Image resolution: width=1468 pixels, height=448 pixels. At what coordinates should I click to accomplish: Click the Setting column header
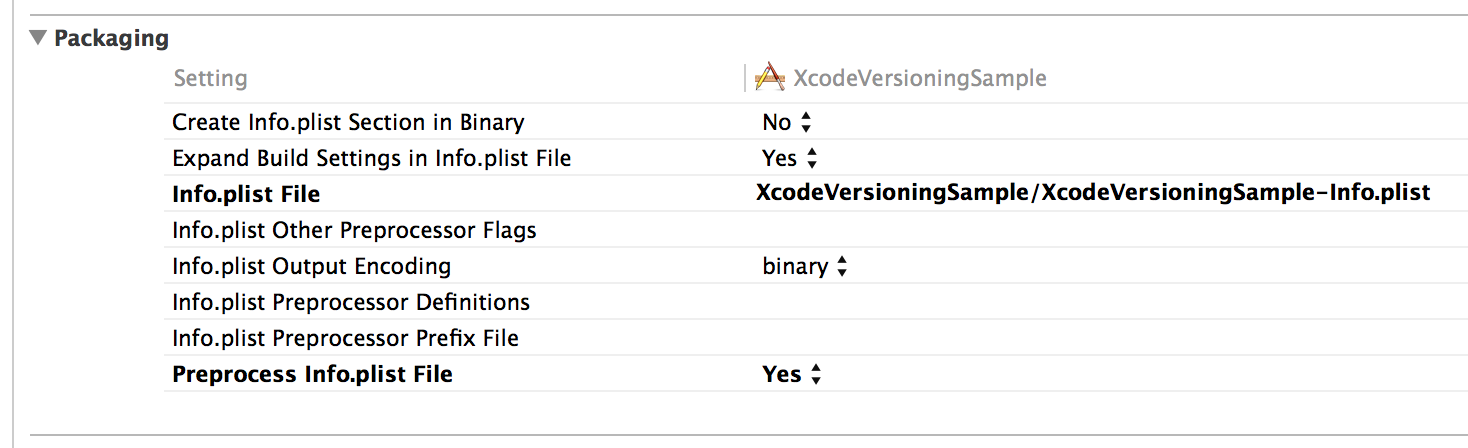210,78
